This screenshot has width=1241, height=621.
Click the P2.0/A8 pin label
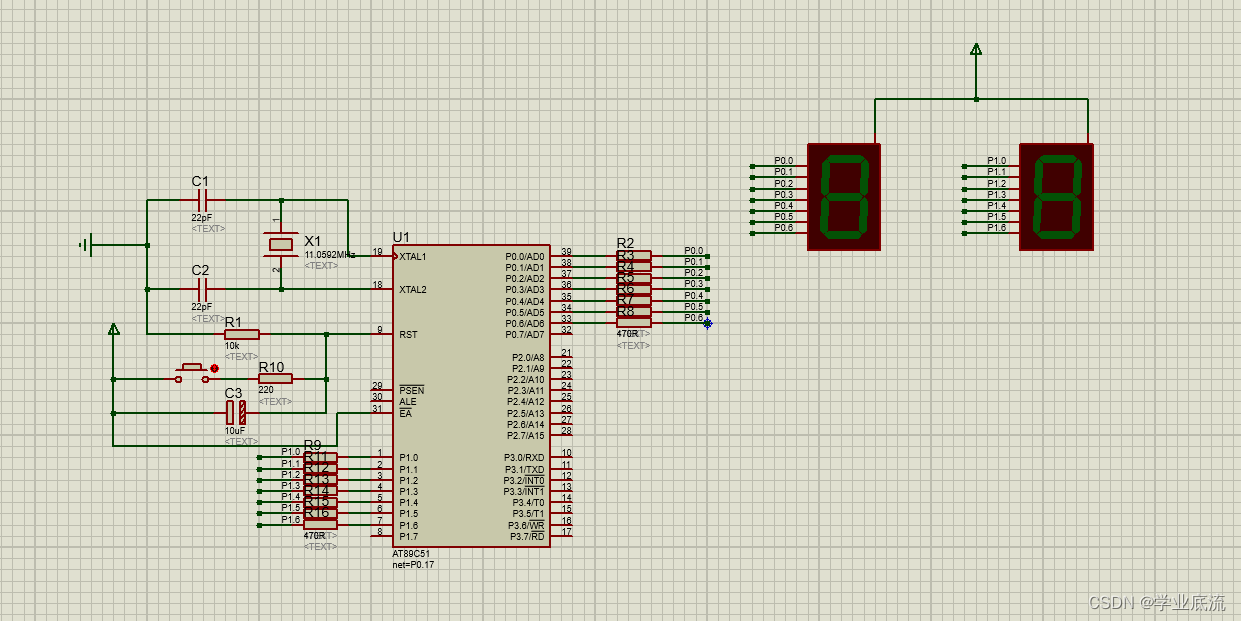[x=528, y=357]
